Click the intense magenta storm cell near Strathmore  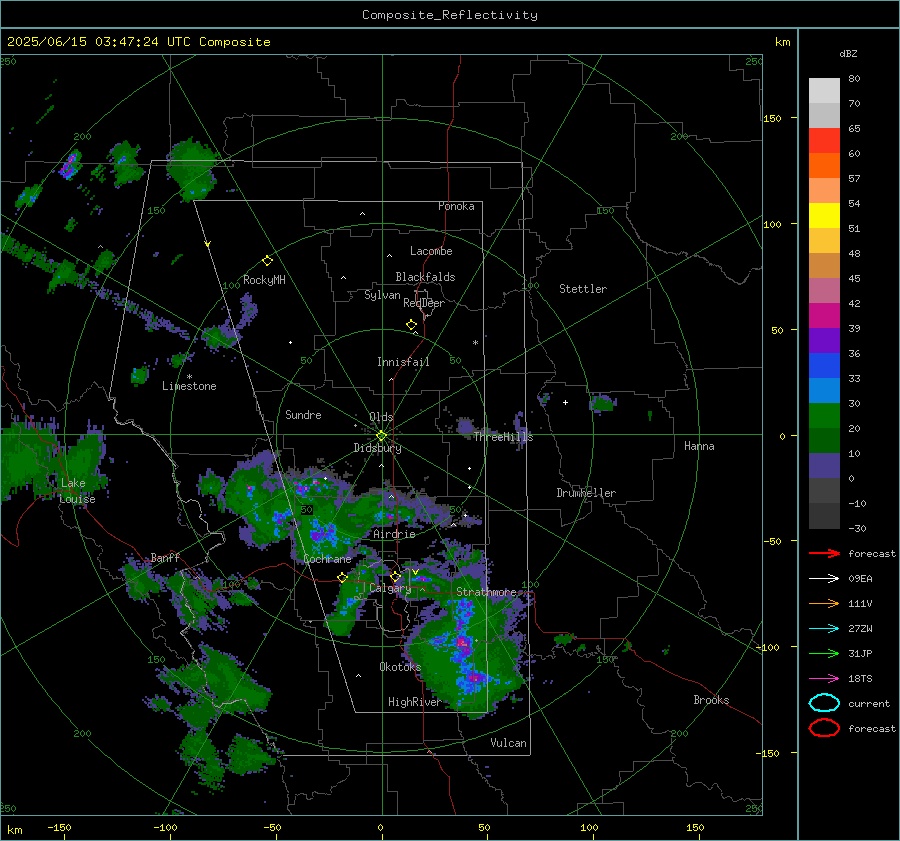coord(462,642)
